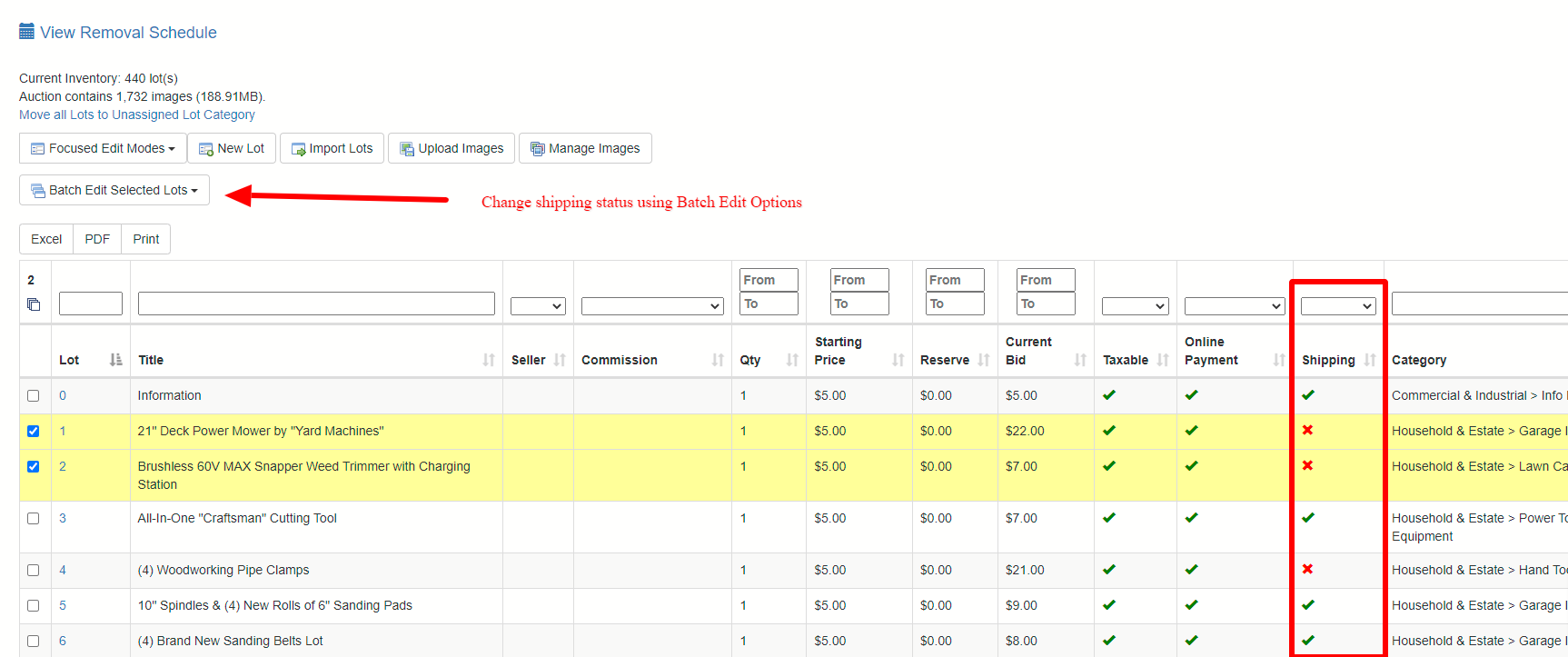Sort table by Shipping column arrows

[x=1369, y=360]
